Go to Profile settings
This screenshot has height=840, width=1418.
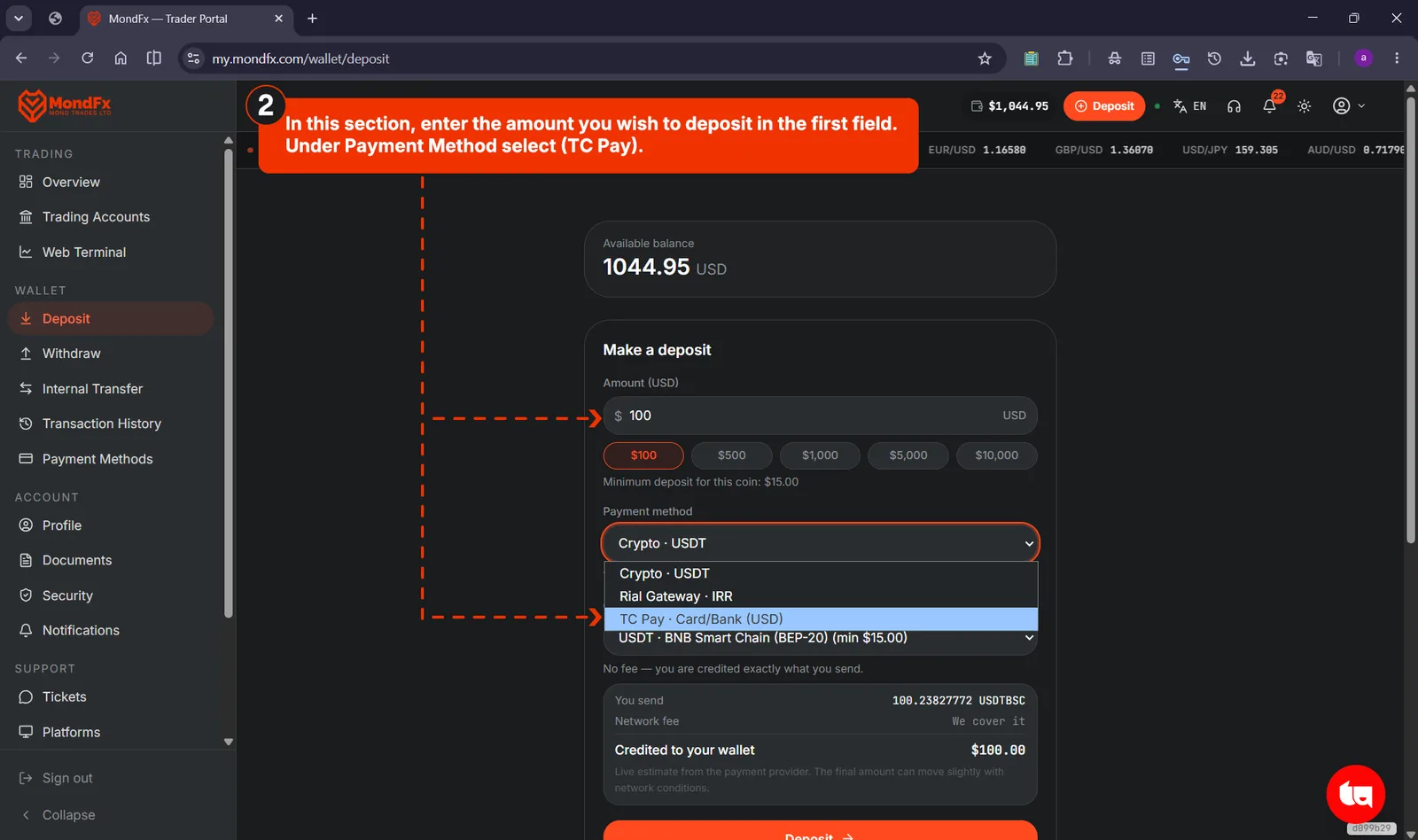tap(111, 525)
